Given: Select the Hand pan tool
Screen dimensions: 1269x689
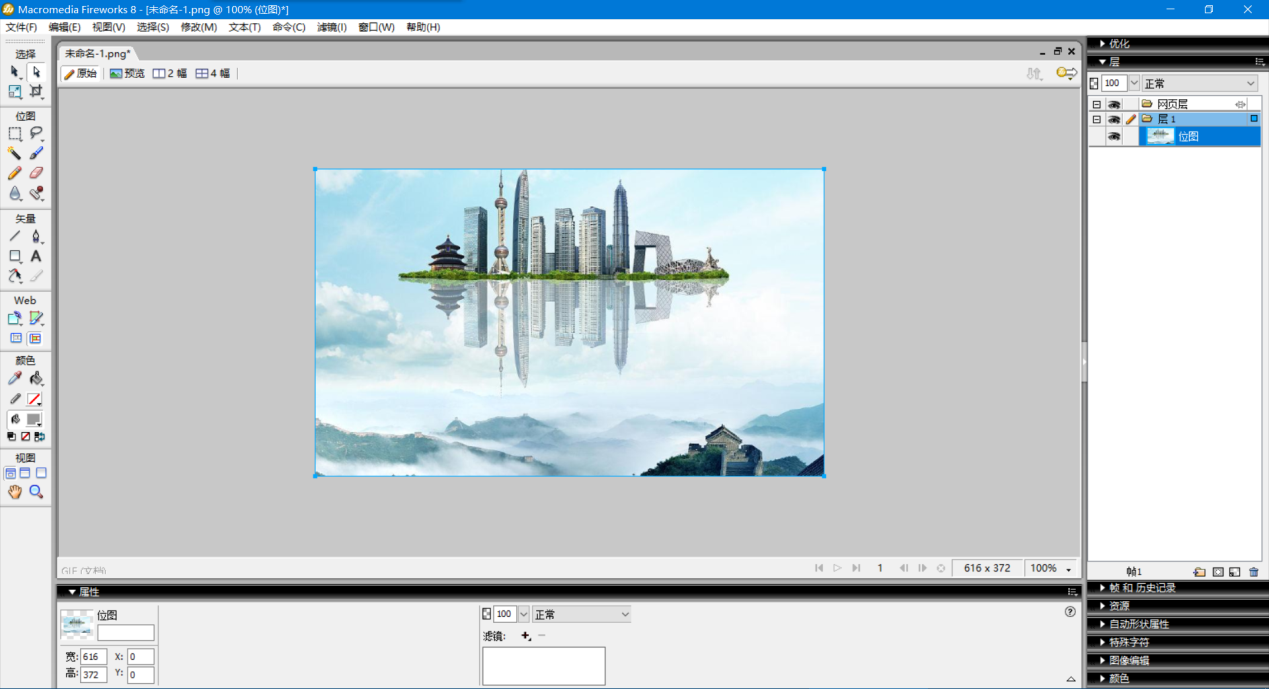Looking at the screenshot, I should 15,492.
